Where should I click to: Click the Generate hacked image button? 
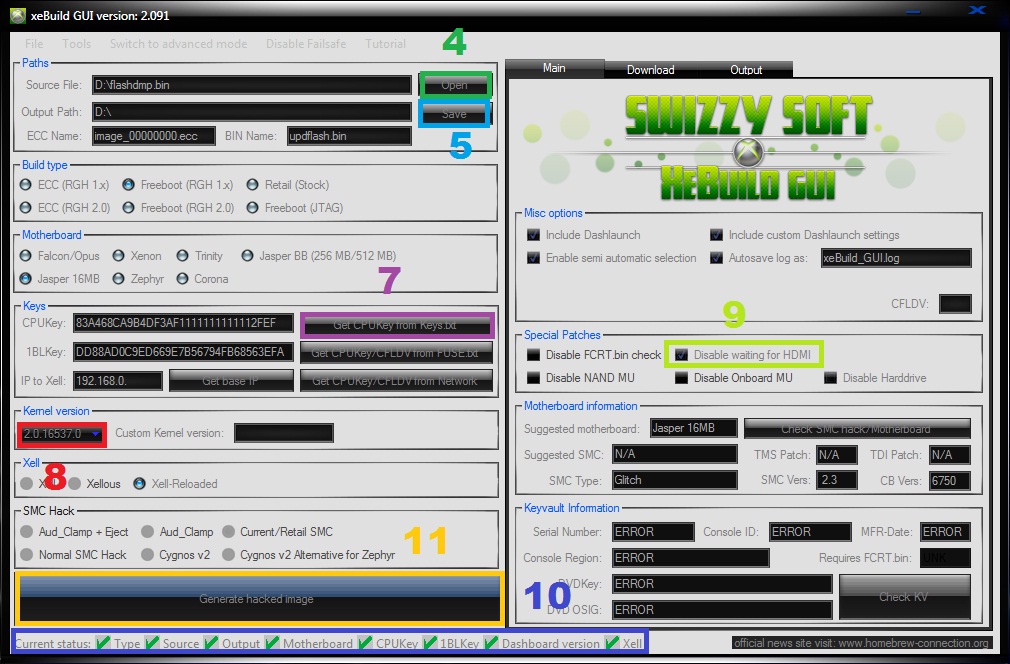click(258, 598)
